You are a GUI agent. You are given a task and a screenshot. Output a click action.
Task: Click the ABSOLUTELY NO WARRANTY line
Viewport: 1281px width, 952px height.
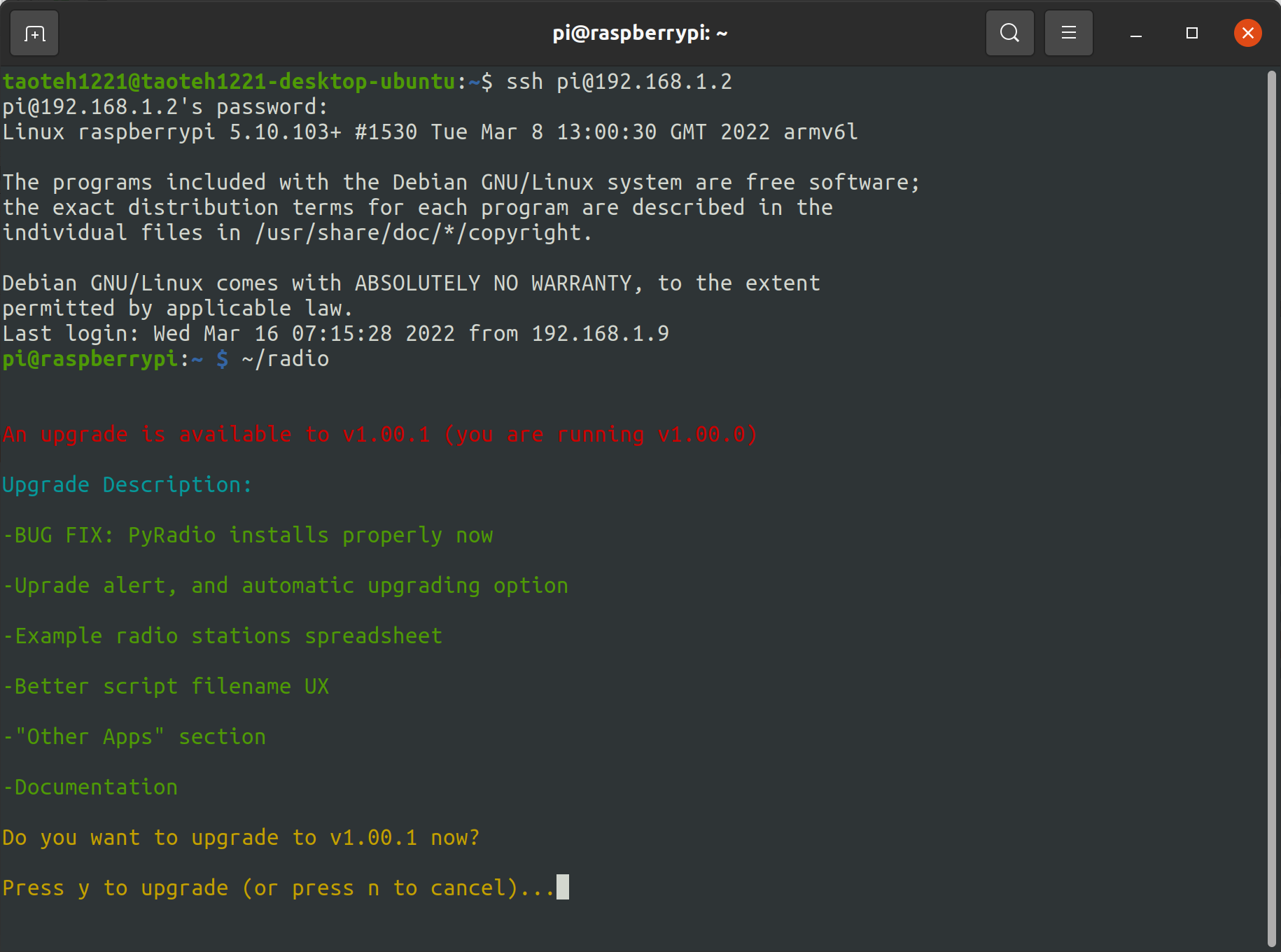(412, 283)
